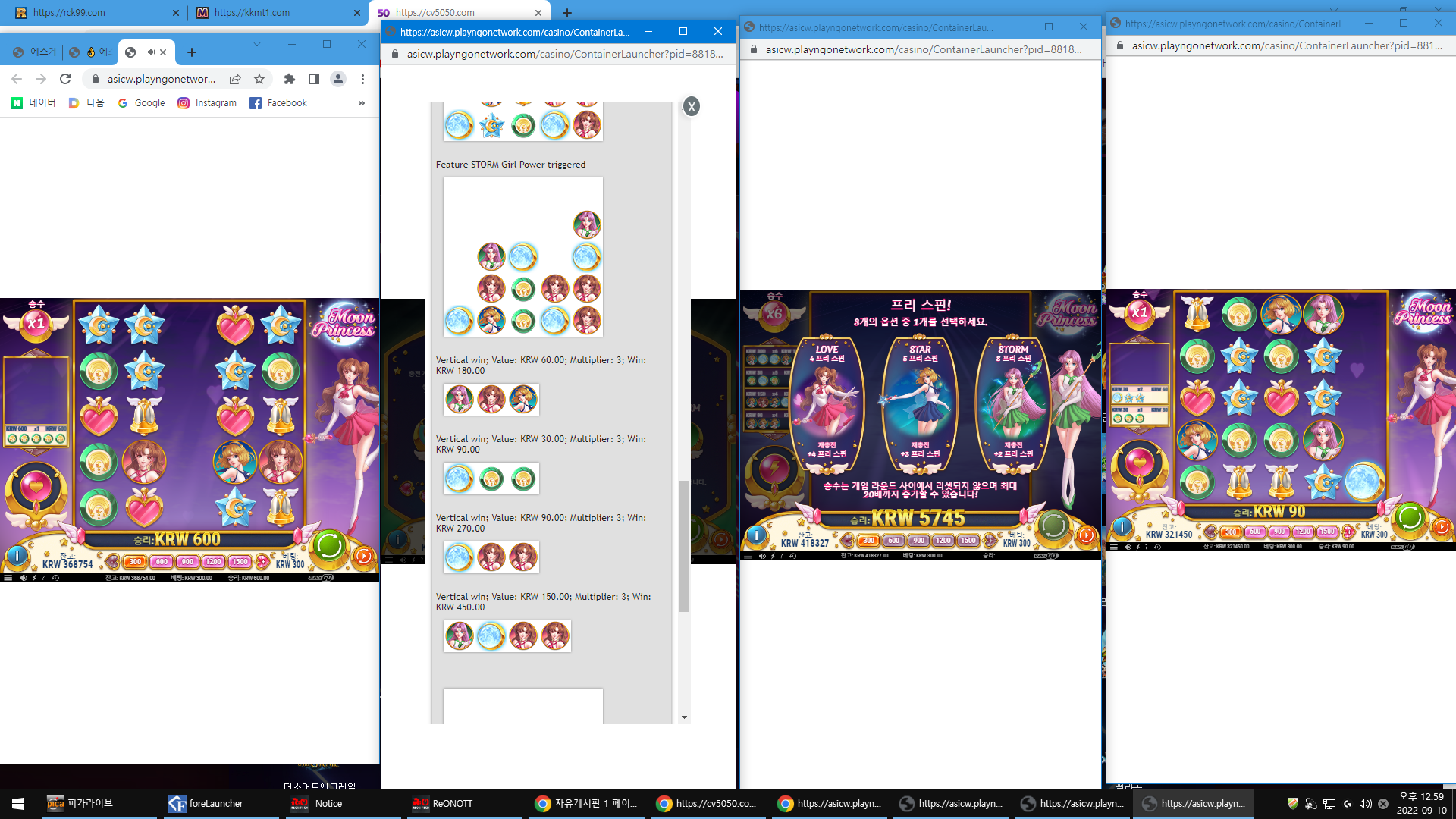Bookmark page with the star icon
The height and width of the screenshot is (819, 1456).
[259, 79]
